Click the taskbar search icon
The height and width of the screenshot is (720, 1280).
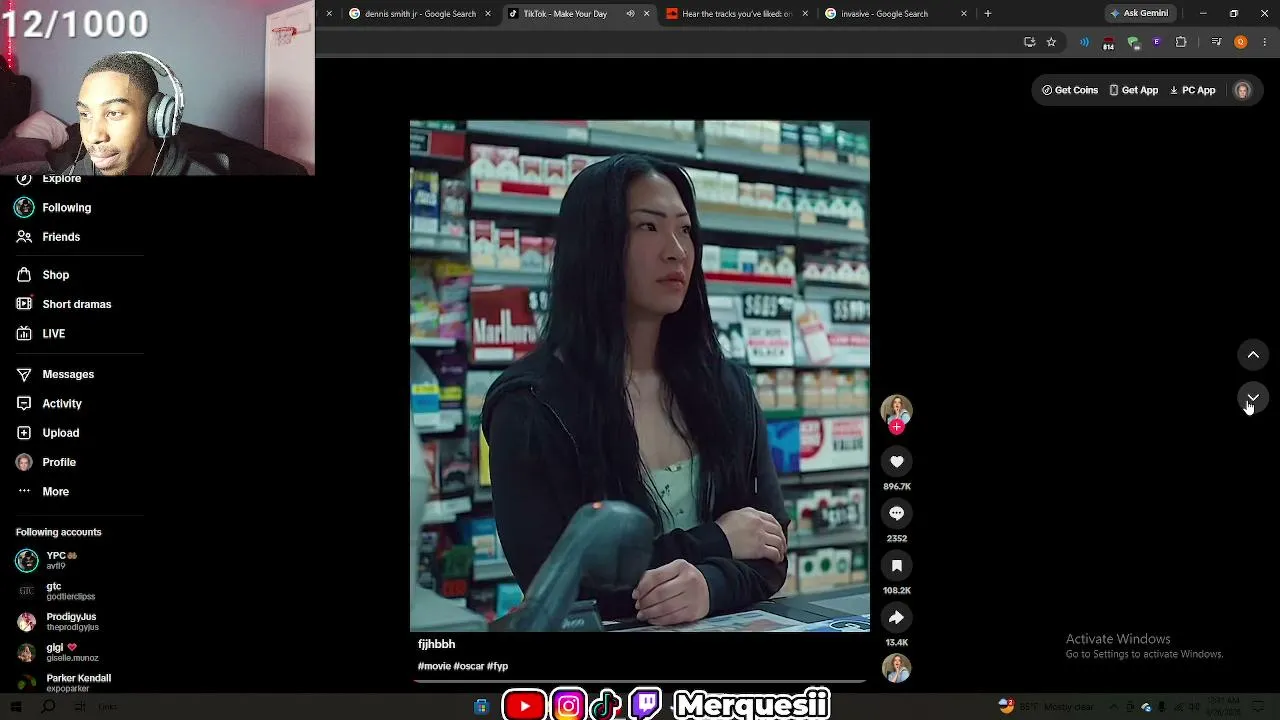point(48,707)
